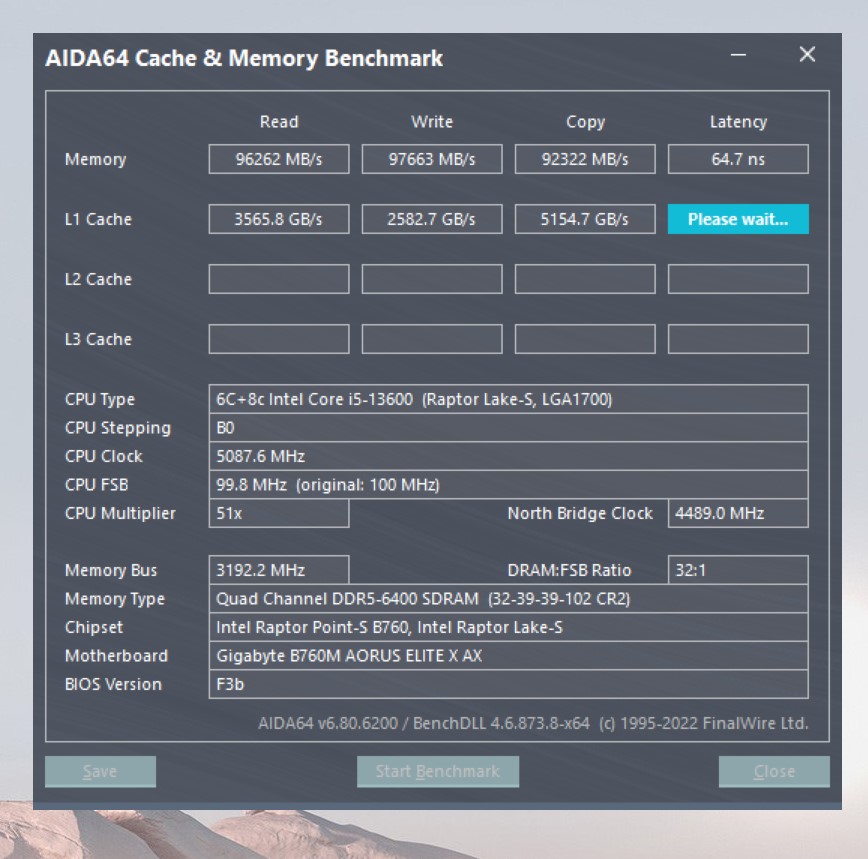Image resolution: width=868 pixels, height=859 pixels.
Task: Click the Chipset field showing Raptor Point-S B760
Action: pyautogui.click(x=508, y=627)
